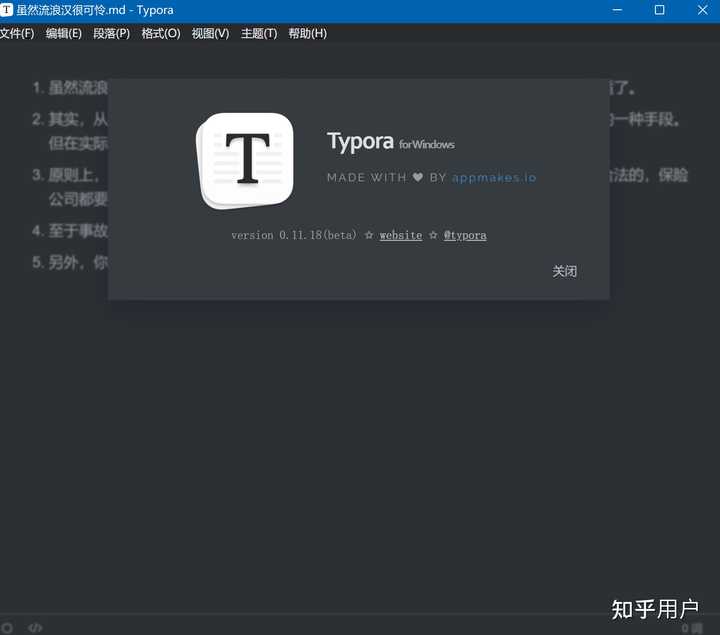The height and width of the screenshot is (635, 720).
Task: Open the 帮助(H) menu
Action: click(x=308, y=34)
